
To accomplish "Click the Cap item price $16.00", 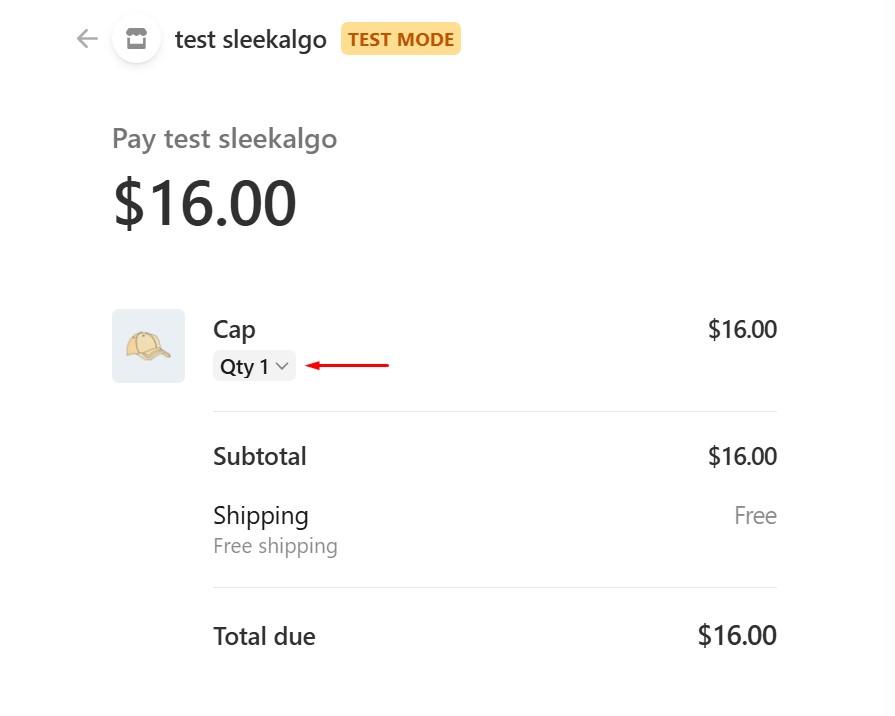I will click(742, 330).
